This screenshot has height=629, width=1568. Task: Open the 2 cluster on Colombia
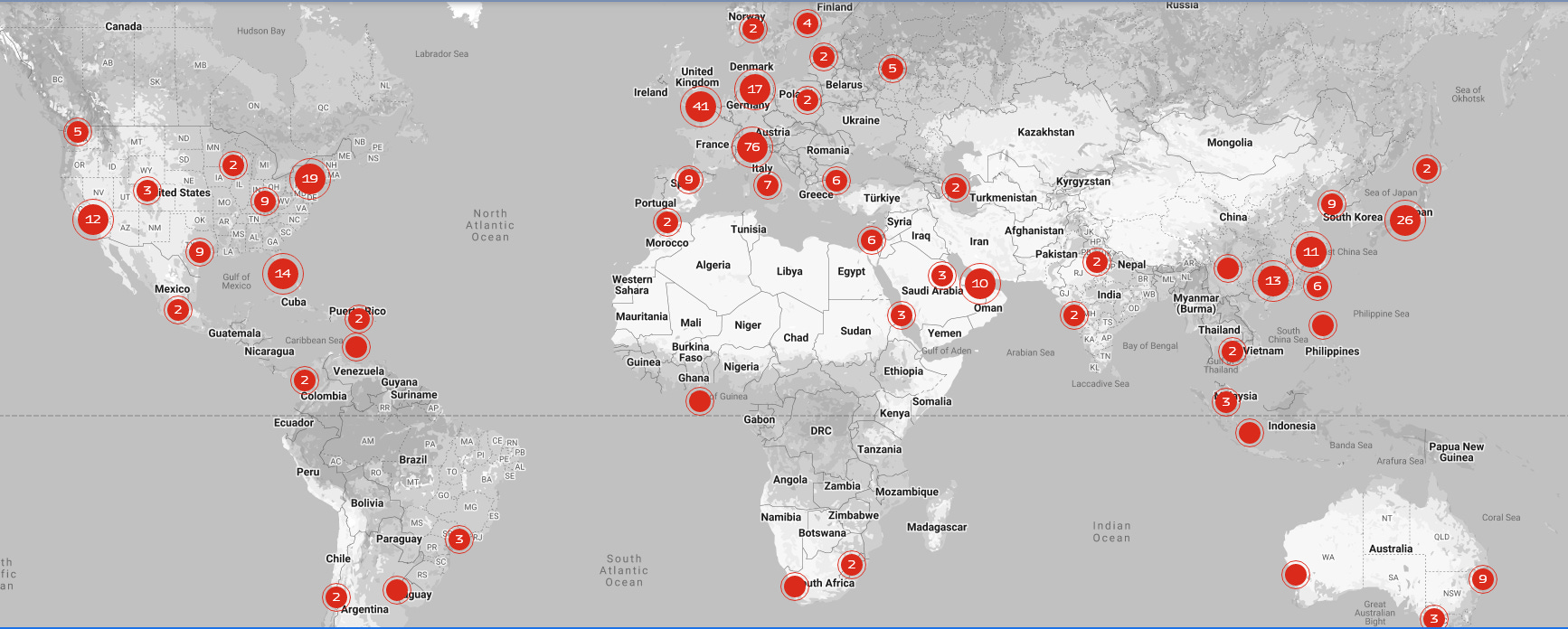pyautogui.click(x=305, y=380)
